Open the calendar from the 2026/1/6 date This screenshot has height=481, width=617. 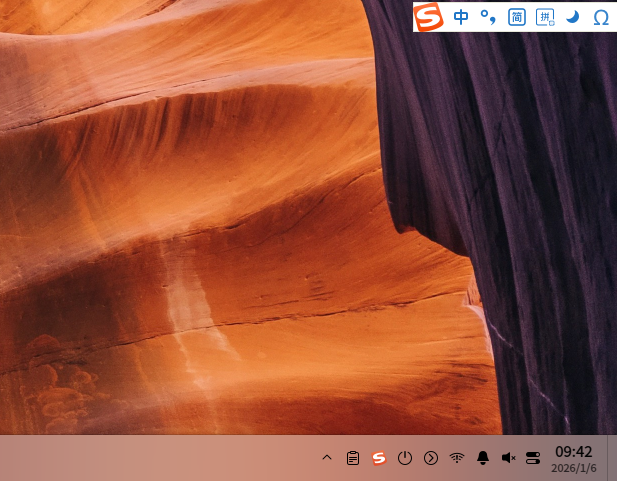coord(574,468)
